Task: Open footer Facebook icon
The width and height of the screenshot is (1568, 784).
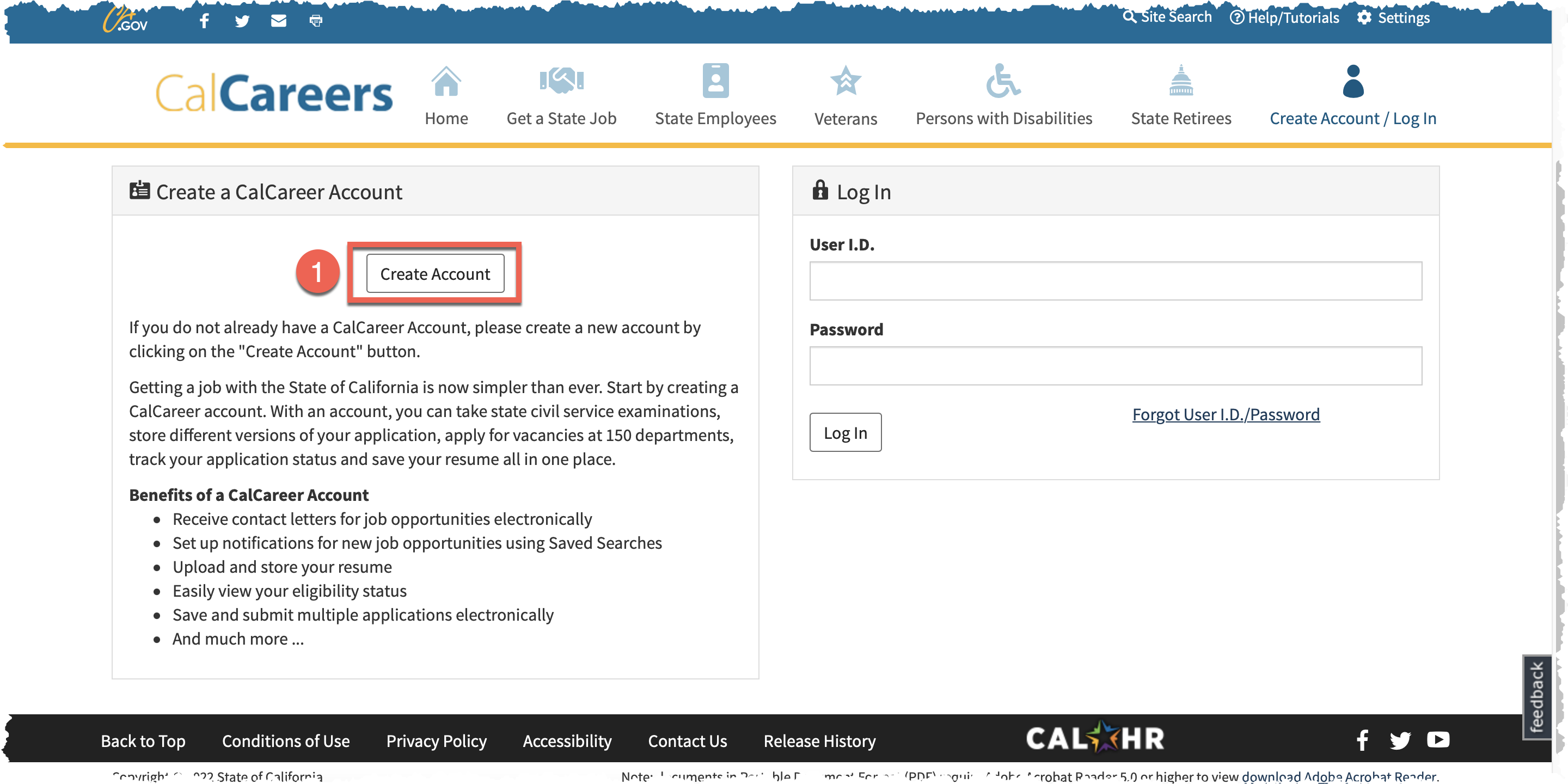Action: 1362,740
